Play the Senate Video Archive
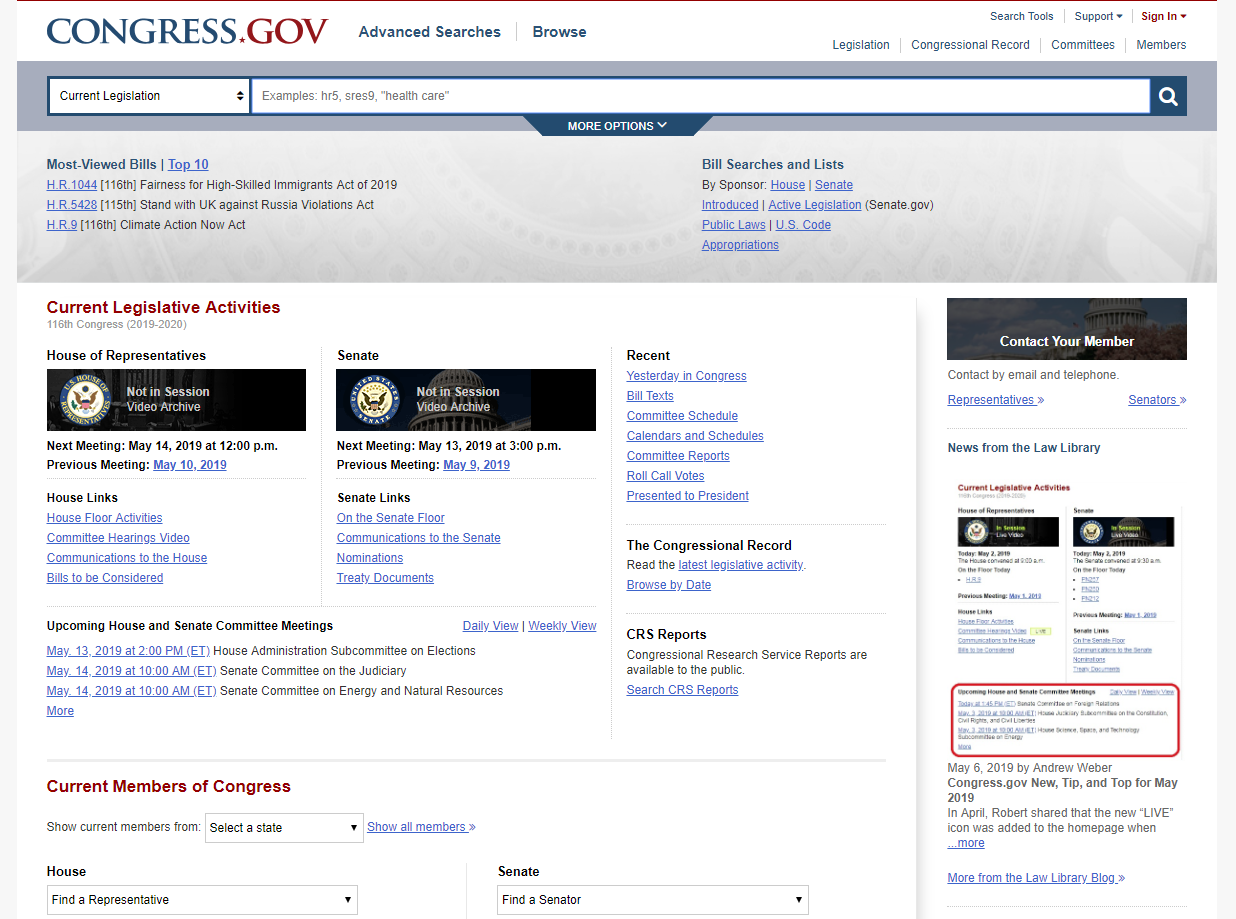This screenshot has width=1236, height=919. pos(466,399)
